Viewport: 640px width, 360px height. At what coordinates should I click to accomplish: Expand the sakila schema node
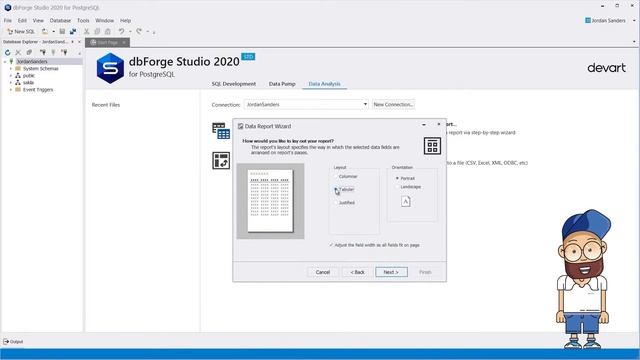click(x=11, y=82)
